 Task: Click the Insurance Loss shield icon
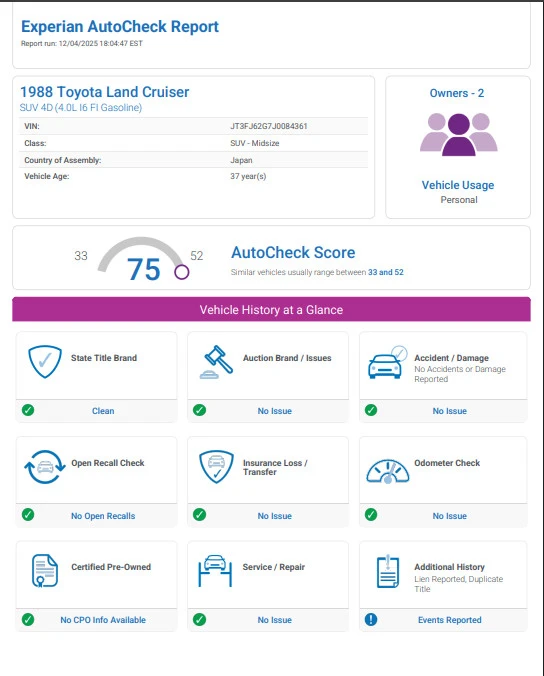216,467
